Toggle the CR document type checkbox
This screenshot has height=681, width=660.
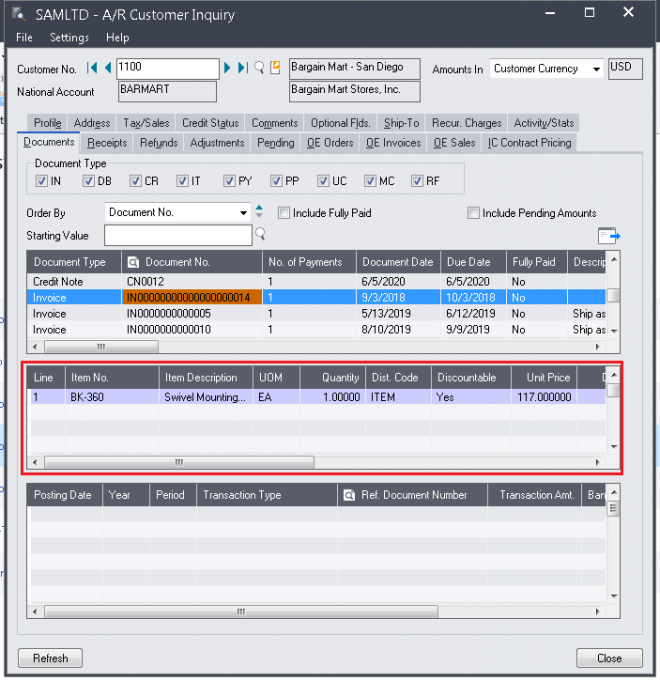click(x=137, y=181)
